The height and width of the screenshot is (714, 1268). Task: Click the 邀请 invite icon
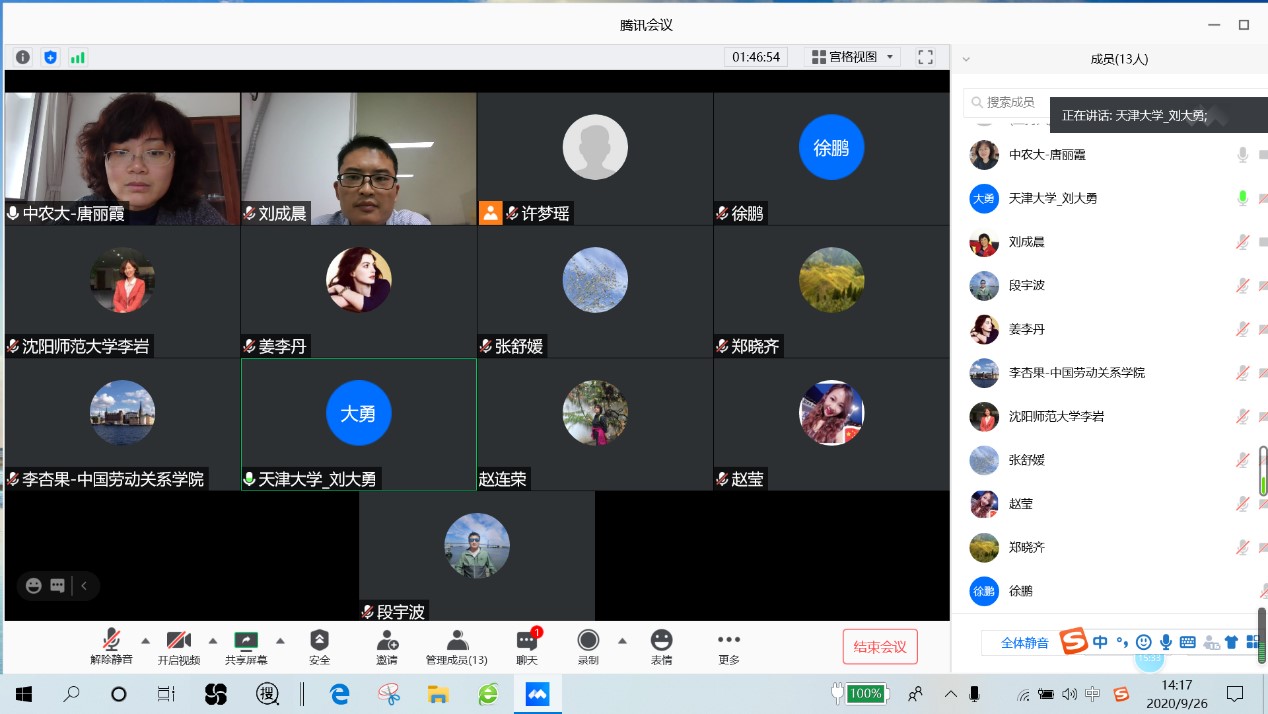(387, 647)
